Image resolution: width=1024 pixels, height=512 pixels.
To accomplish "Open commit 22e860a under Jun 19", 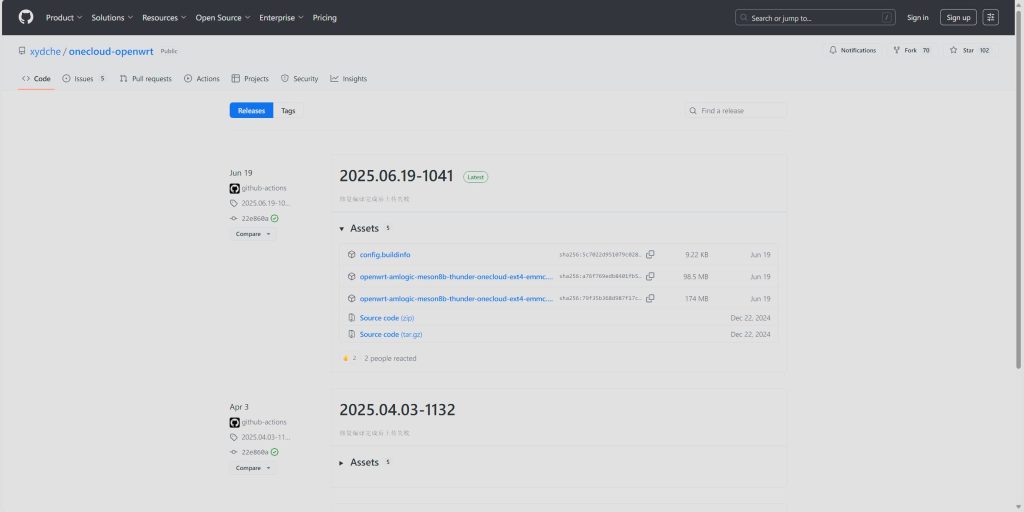I will coord(255,218).
